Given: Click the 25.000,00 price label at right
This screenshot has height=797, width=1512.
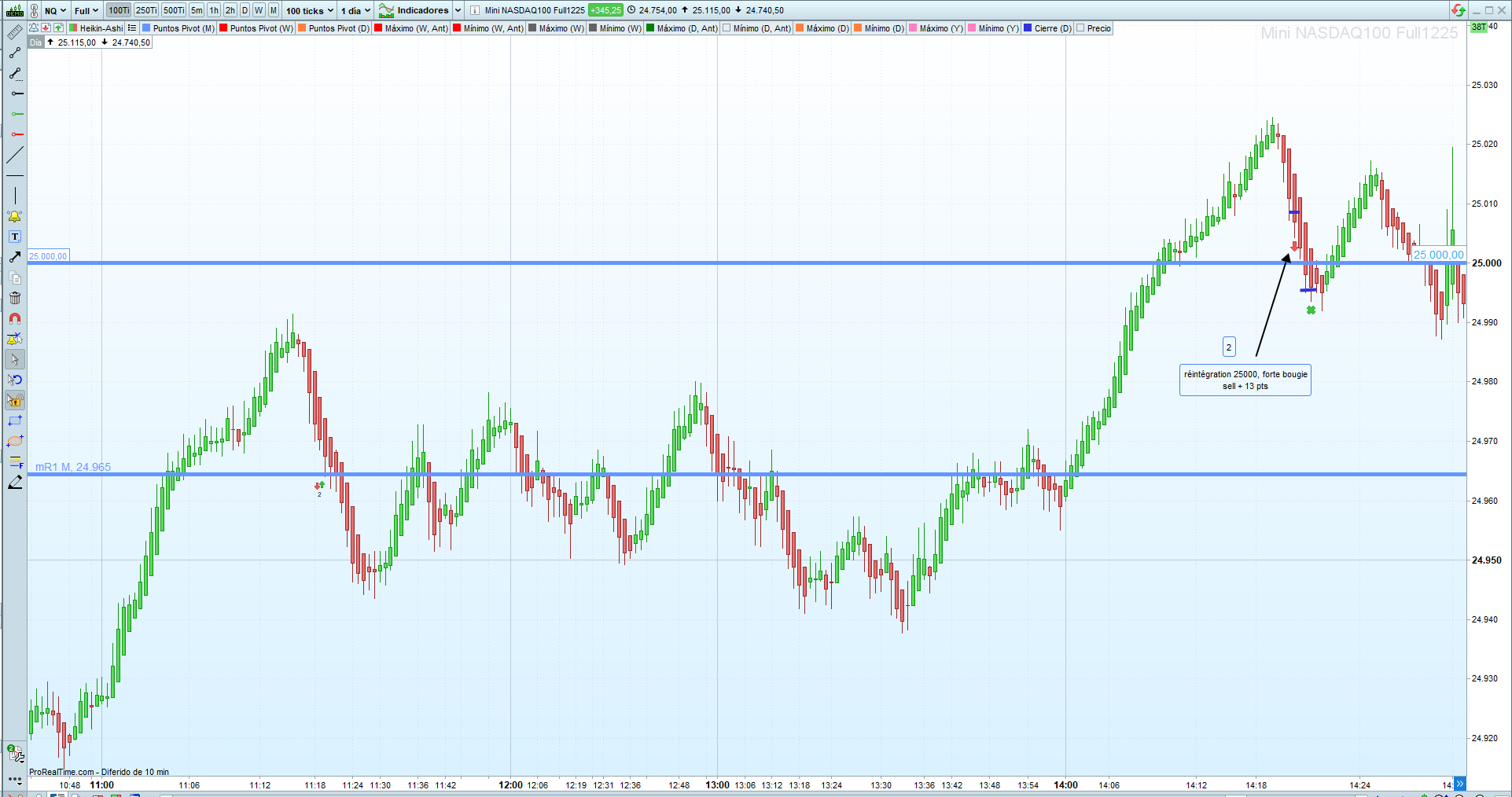Looking at the screenshot, I should click(x=1439, y=255).
